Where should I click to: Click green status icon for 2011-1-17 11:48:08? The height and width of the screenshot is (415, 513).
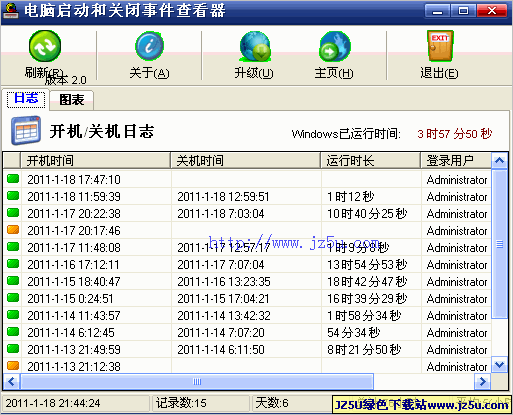tap(13, 247)
